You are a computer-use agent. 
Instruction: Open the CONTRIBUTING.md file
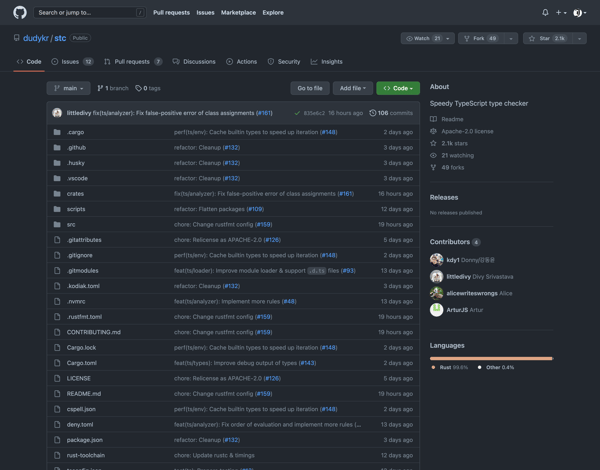(x=94, y=332)
